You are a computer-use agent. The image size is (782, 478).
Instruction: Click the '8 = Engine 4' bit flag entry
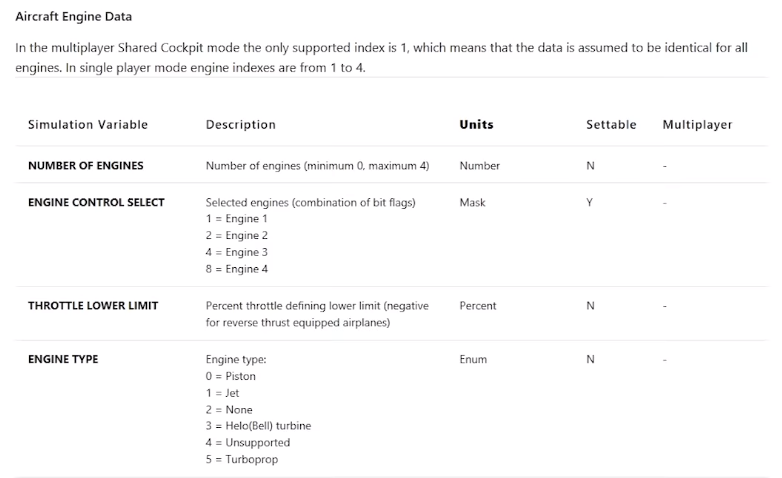pyautogui.click(x=236, y=268)
